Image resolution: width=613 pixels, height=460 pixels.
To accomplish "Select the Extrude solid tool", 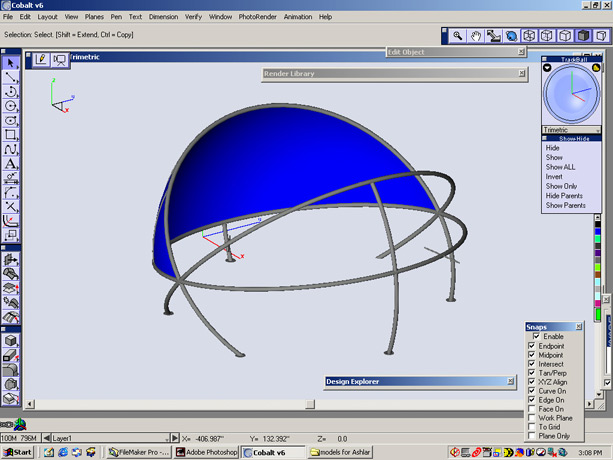I will click(x=11, y=355).
